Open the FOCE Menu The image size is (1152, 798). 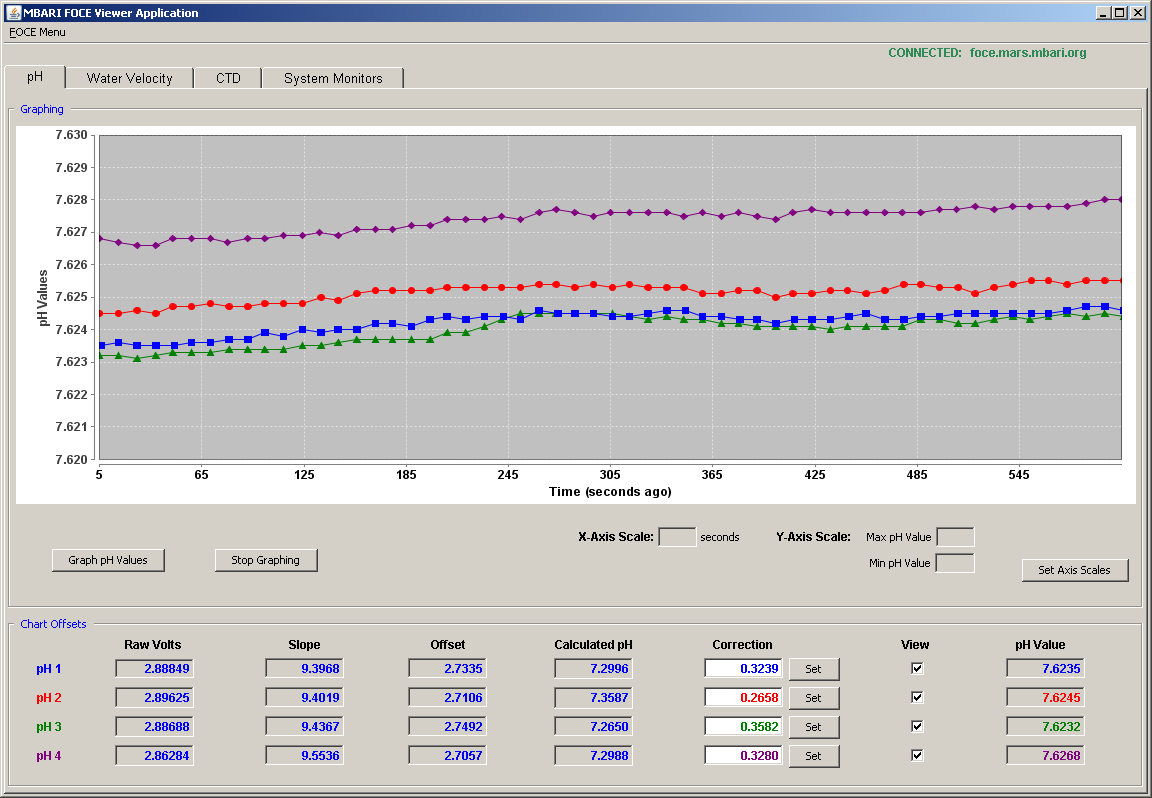(x=37, y=32)
